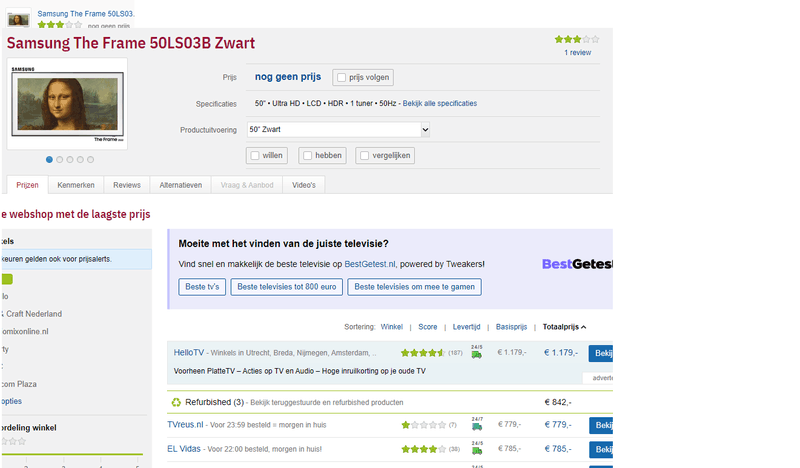Click HelloTV star rating score
This screenshot has height=468, width=800.
(422, 353)
